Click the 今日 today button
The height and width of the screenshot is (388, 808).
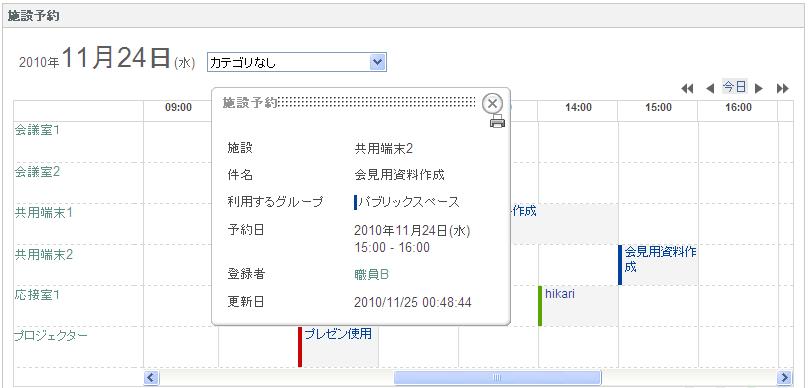coord(734,87)
